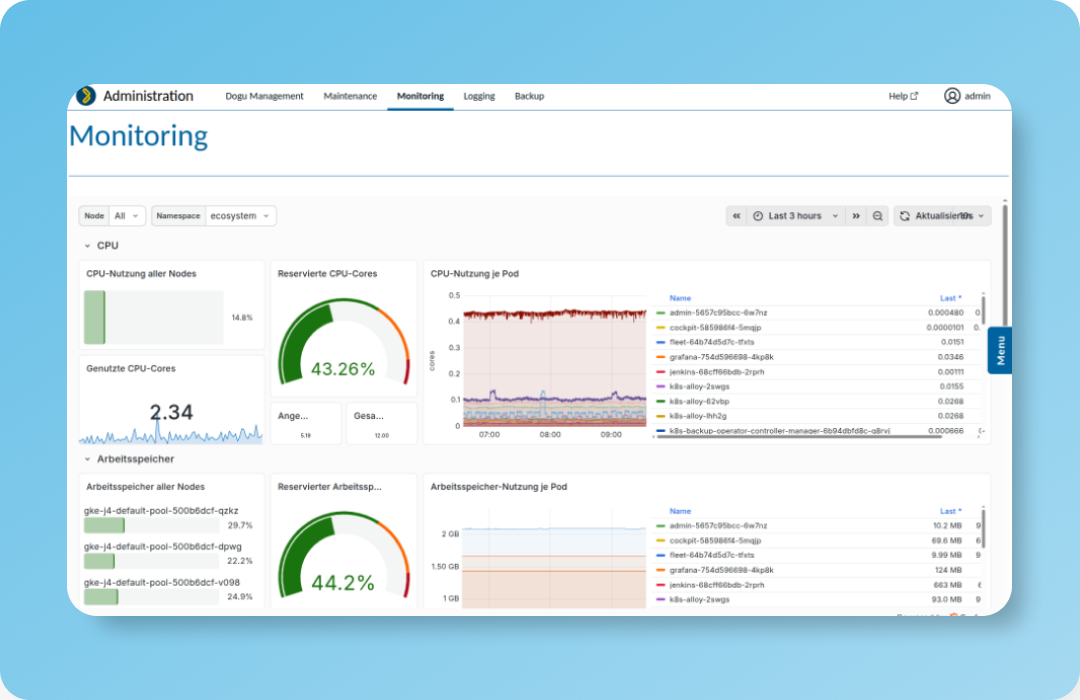Image resolution: width=1080 pixels, height=700 pixels.
Task: Switch to the Maintenance tab
Action: tap(350, 96)
